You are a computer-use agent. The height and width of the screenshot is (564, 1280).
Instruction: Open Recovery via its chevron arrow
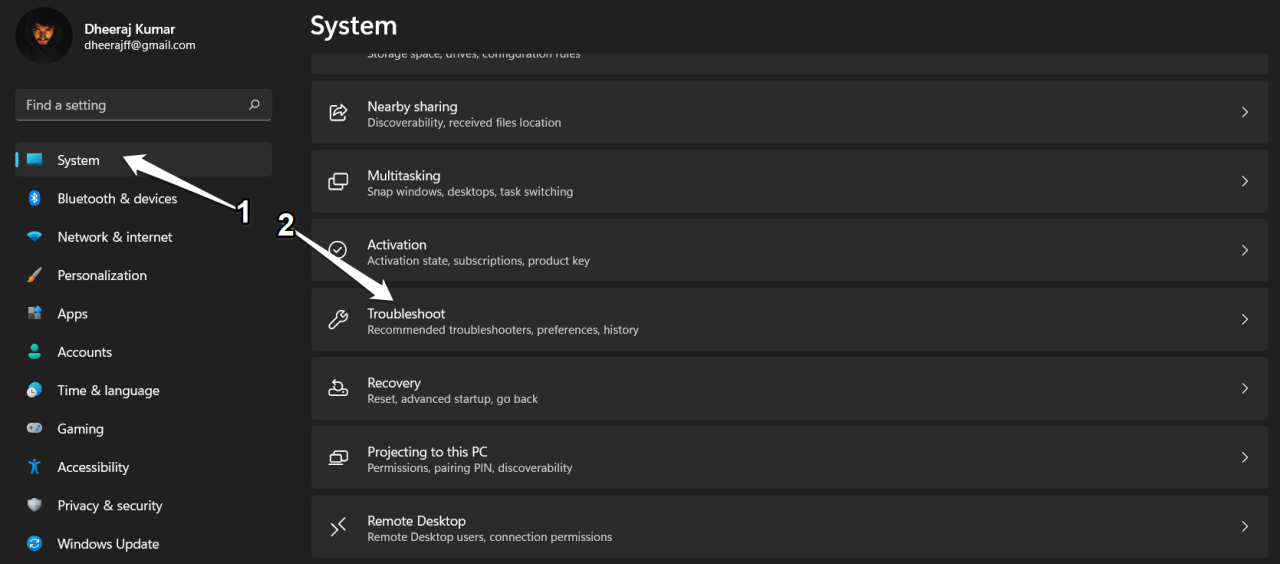click(x=1244, y=389)
